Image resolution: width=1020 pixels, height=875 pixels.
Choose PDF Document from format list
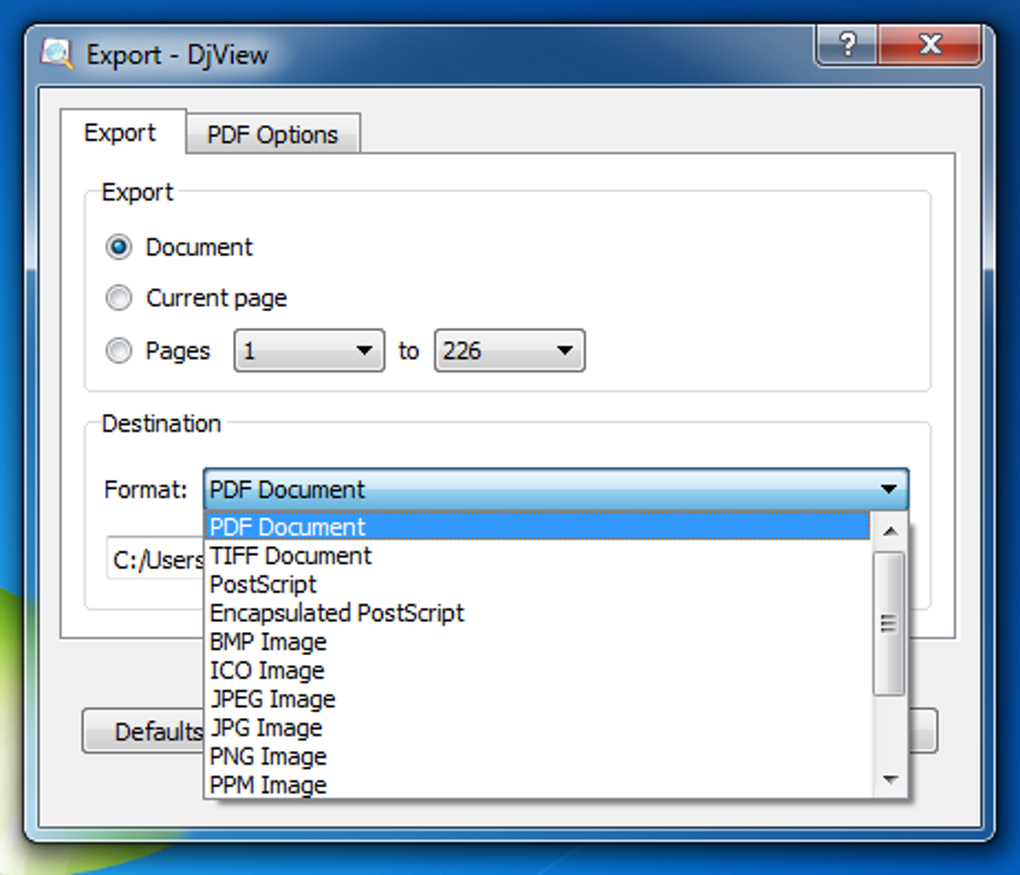[x=537, y=527]
